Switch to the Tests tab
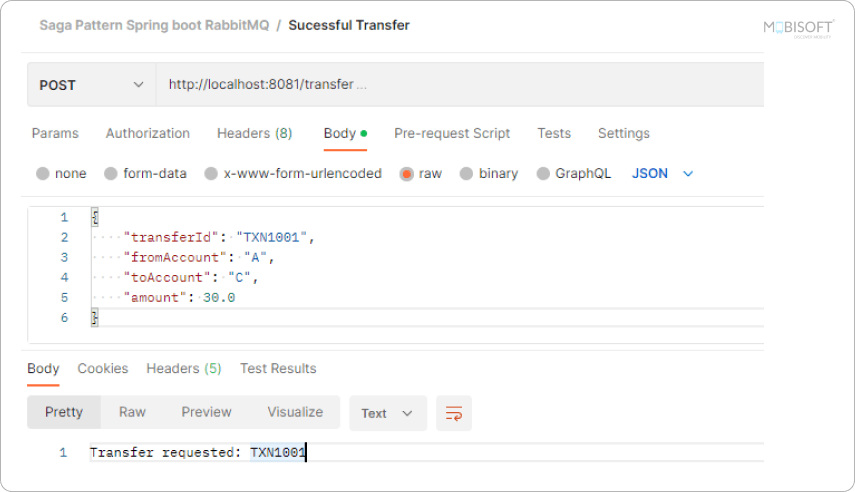855x492 pixels. [x=554, y=134]
